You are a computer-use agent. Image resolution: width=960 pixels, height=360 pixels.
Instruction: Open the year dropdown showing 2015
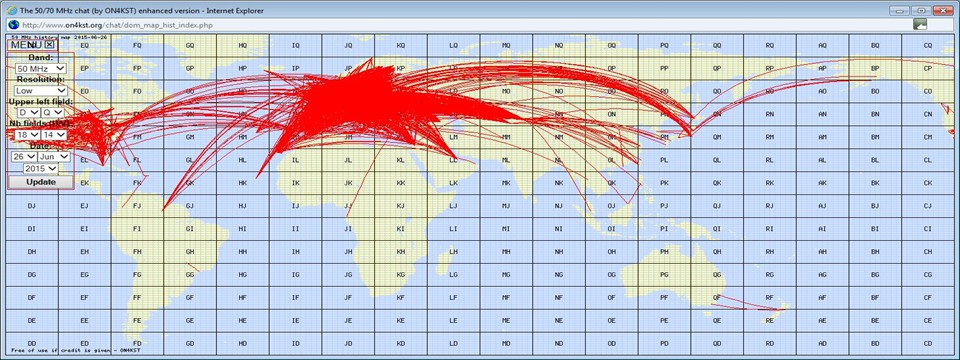coord(41,168)
